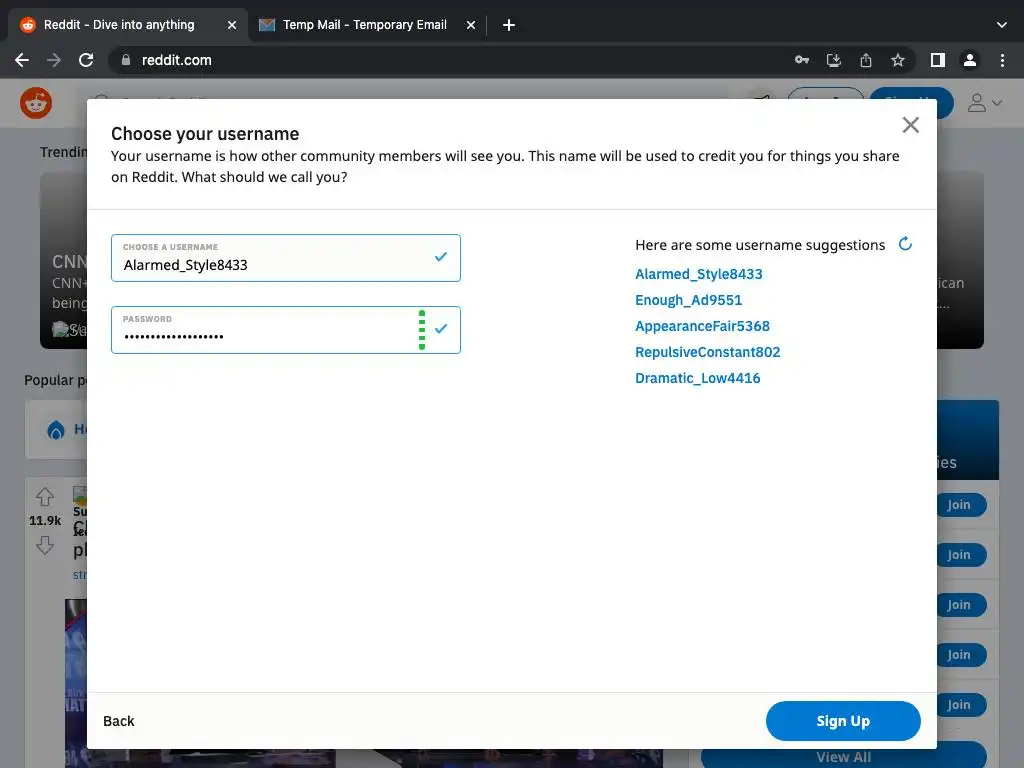This screenshot has height=768, width=1024.
Task: Select suggestion Dramatic_Low4416
Action: (697, 378)
